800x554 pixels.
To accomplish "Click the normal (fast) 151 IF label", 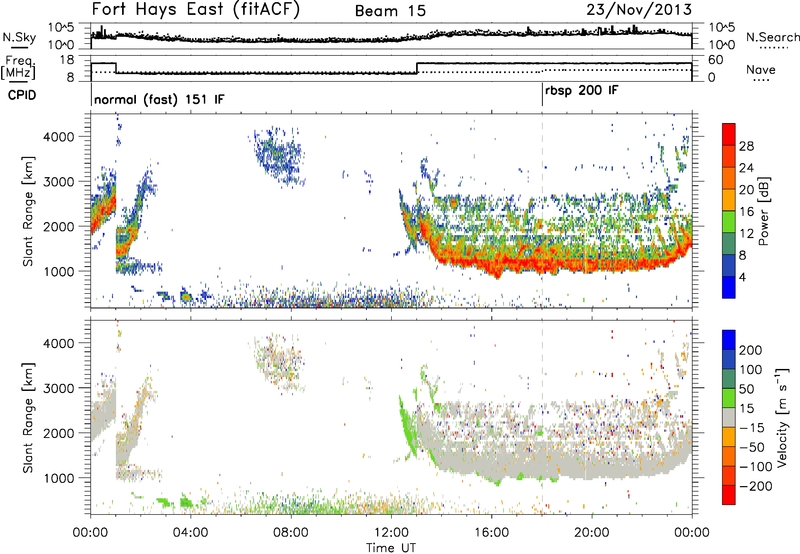I will pos(159,99).
